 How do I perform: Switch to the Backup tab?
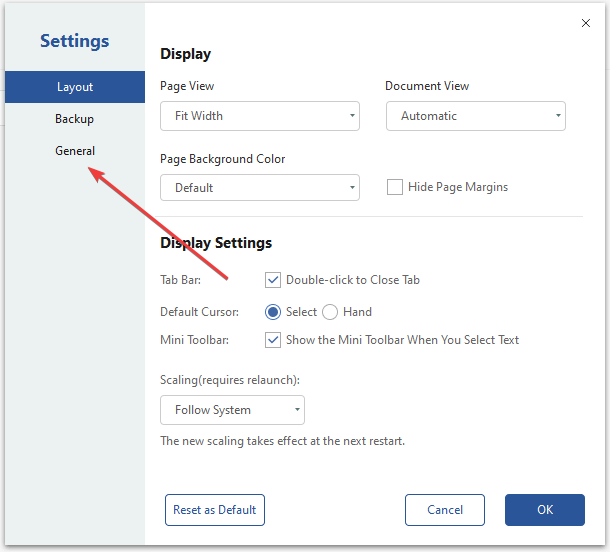75,119
